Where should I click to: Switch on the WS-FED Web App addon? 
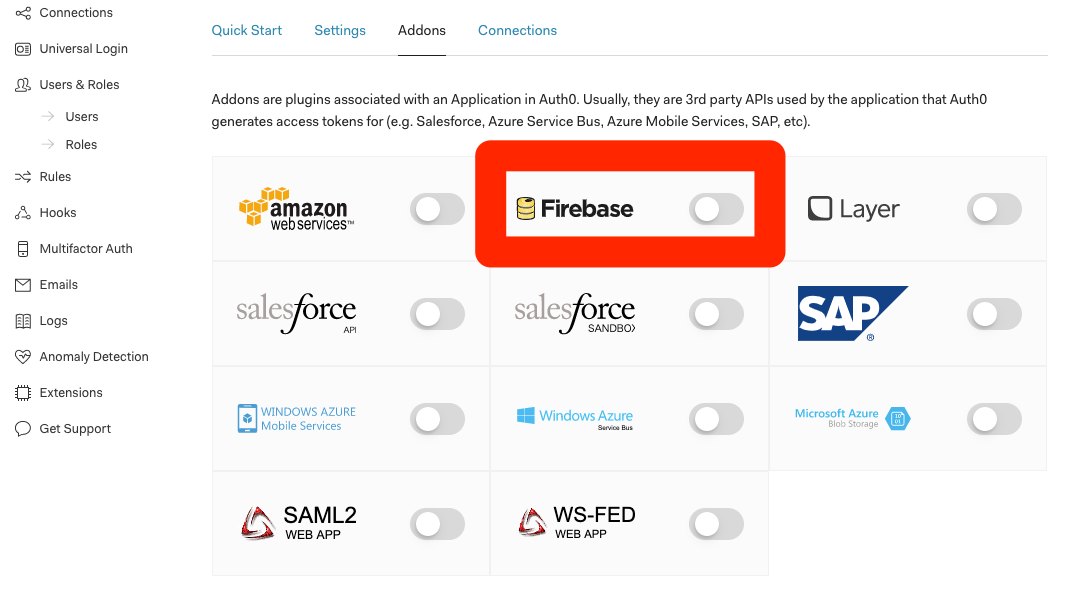click(x=716, y=524)
